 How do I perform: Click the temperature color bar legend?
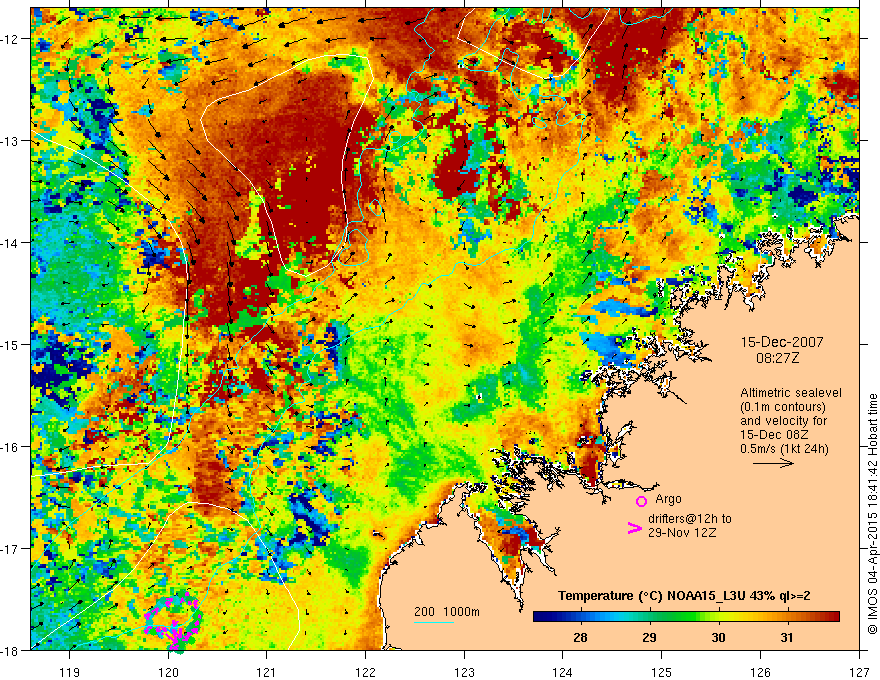pyautogui.click(x=686, y=616)
